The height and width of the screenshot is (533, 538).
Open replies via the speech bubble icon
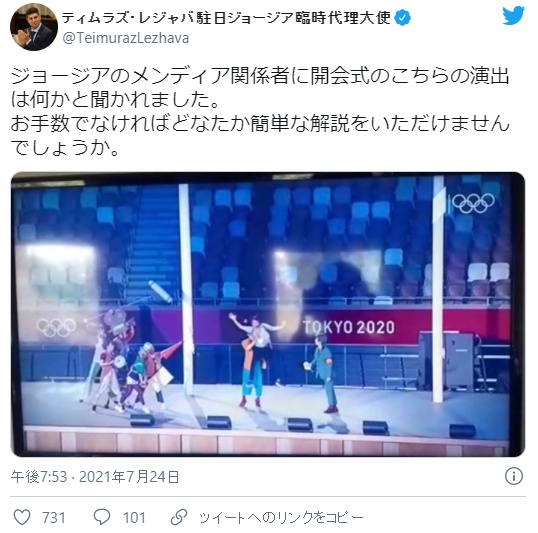tap(102, 517)
